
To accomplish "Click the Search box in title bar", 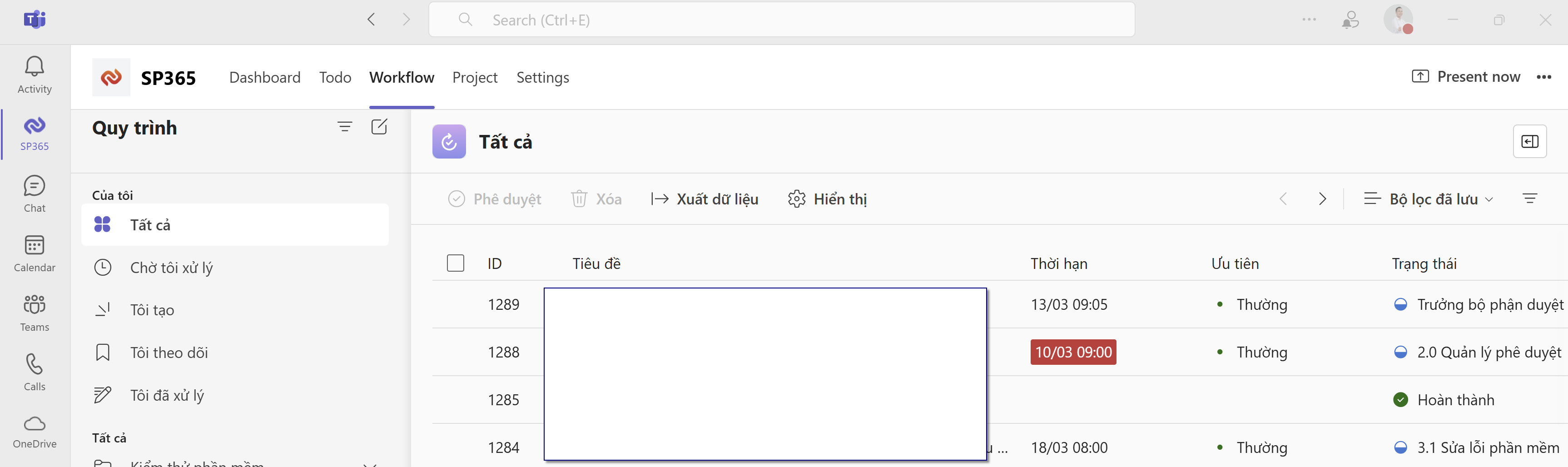I will point(782,20).
